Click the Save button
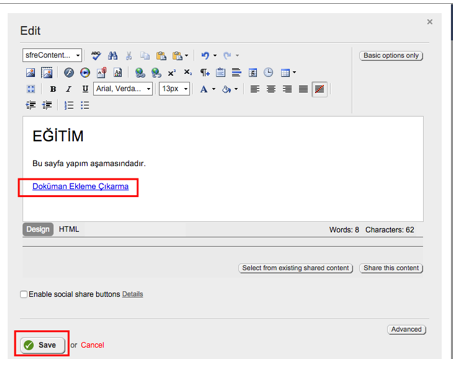The height and width of the screenshot is (365, 461). coord(42,345)
